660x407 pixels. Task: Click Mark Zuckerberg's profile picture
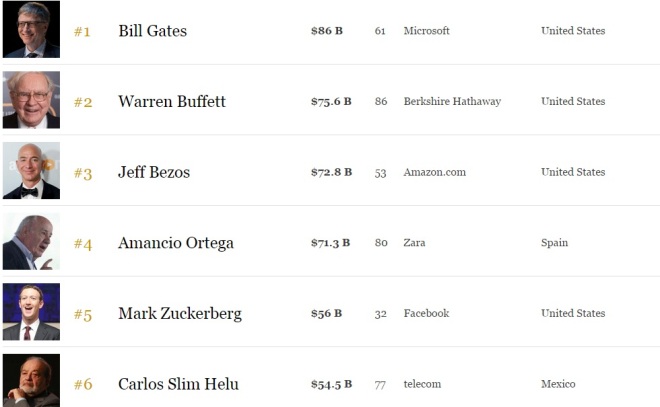point(31,312)
